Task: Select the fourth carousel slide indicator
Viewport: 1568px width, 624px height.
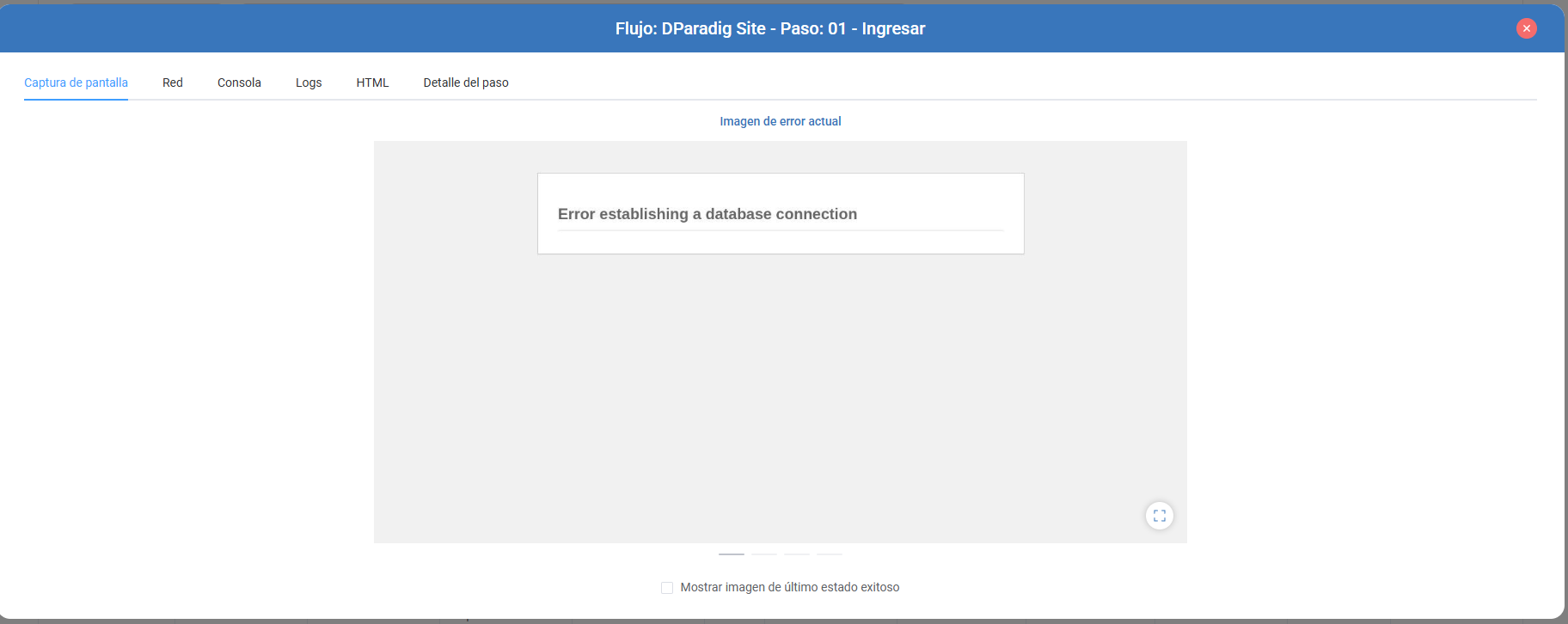Action: click(830, 554)
